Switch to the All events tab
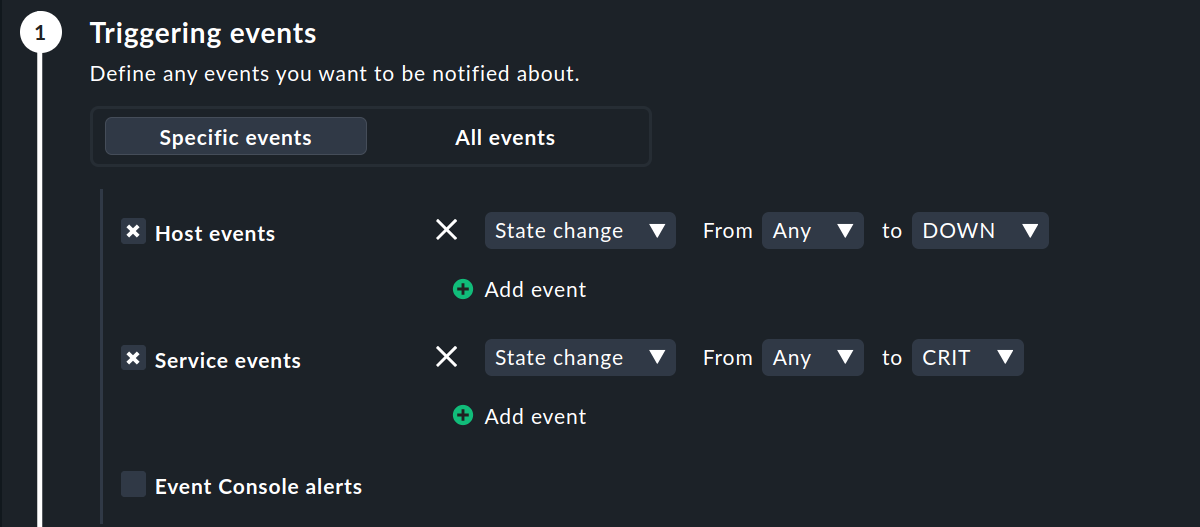Screen dimensions: 1200x527 pos(505,137)
